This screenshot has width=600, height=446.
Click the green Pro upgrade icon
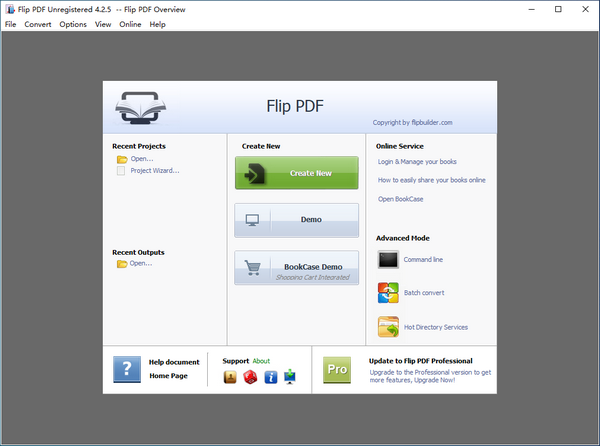click(337, 368)
